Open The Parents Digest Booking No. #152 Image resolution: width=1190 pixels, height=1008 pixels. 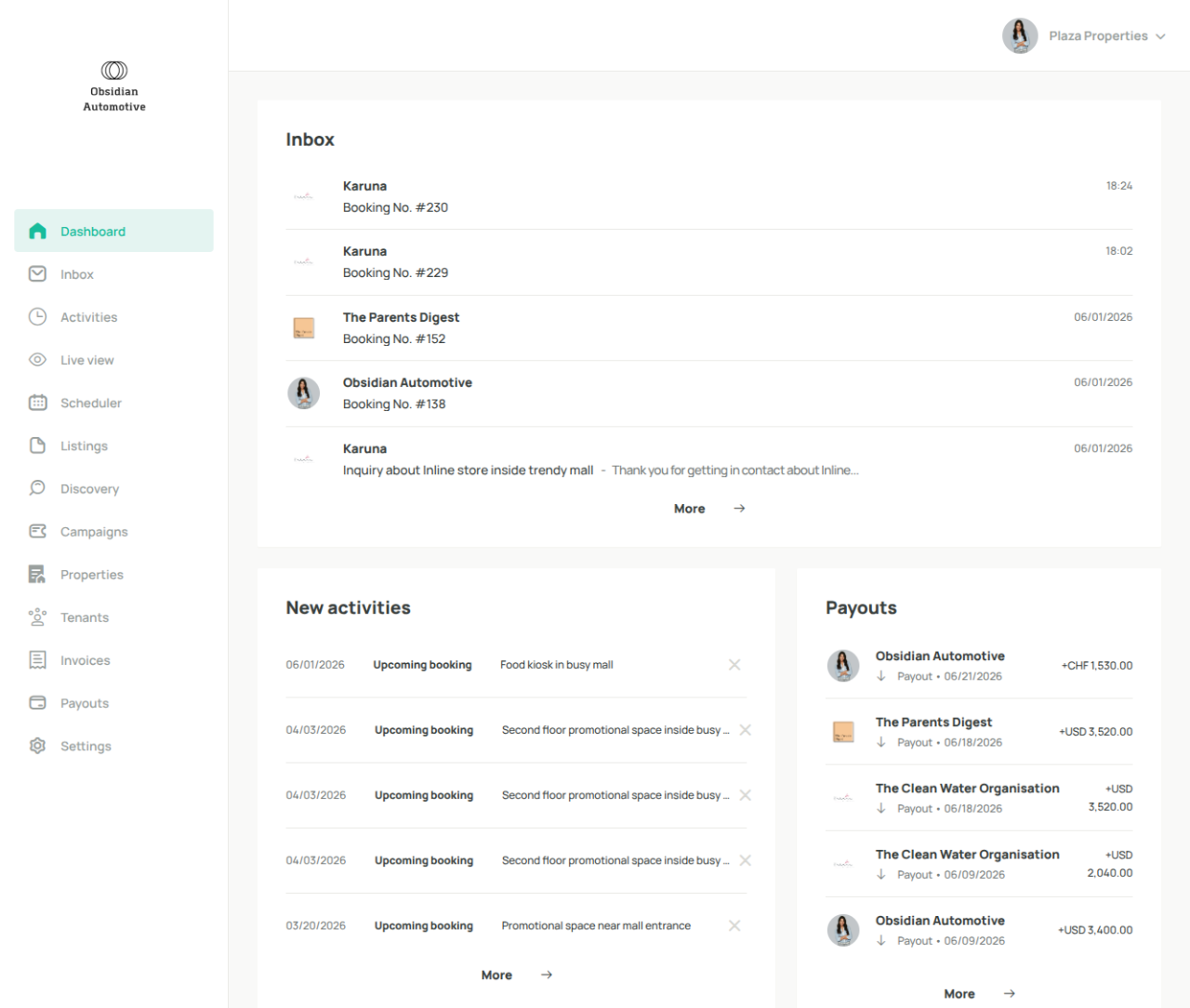coord(709,328)
